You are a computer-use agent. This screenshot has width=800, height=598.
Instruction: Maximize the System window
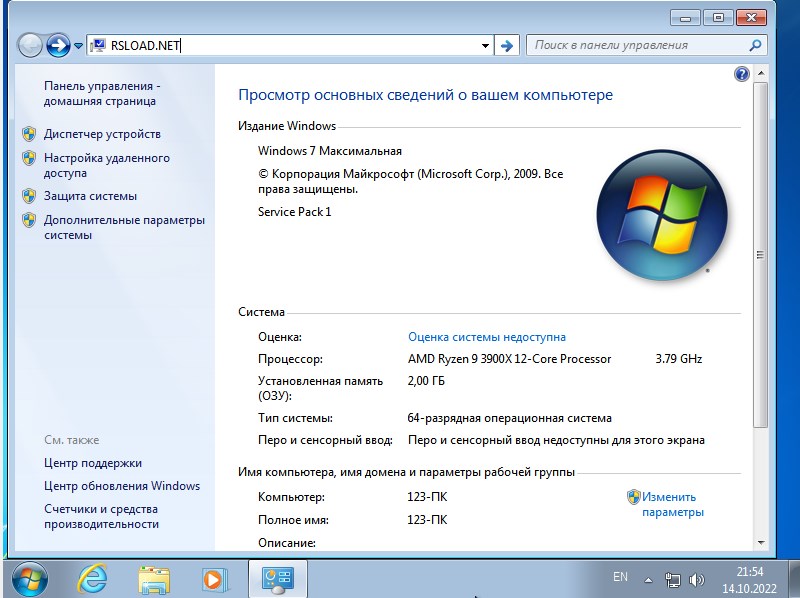point(718,18)
